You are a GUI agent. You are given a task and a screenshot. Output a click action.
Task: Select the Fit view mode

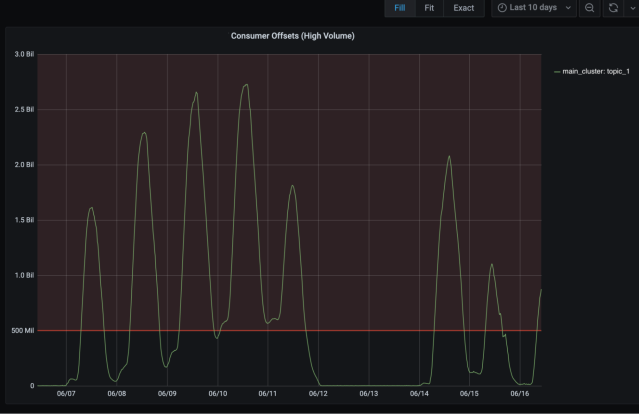(x=429, y=8)
